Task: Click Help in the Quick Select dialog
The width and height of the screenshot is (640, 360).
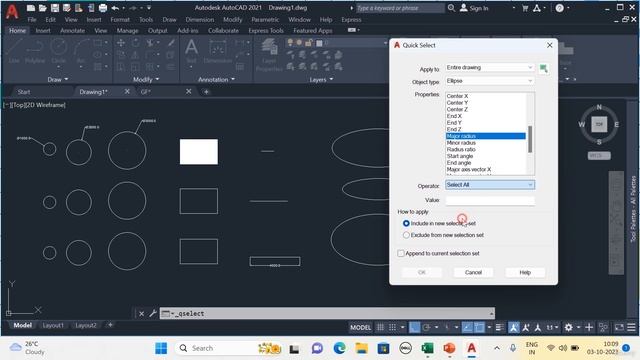Action: click(x=525, y=272)
